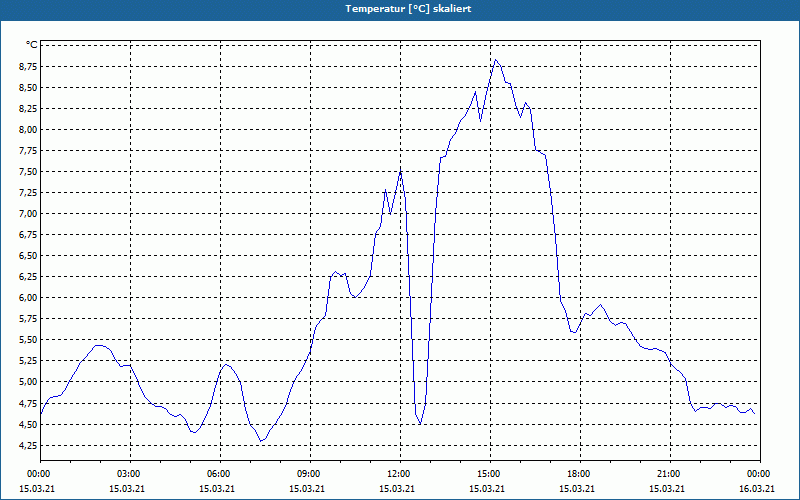This screenshot has width=800, height=500.
Task: Click the "°C" unit label atop the y-axis
Action: tap(31, 45)
